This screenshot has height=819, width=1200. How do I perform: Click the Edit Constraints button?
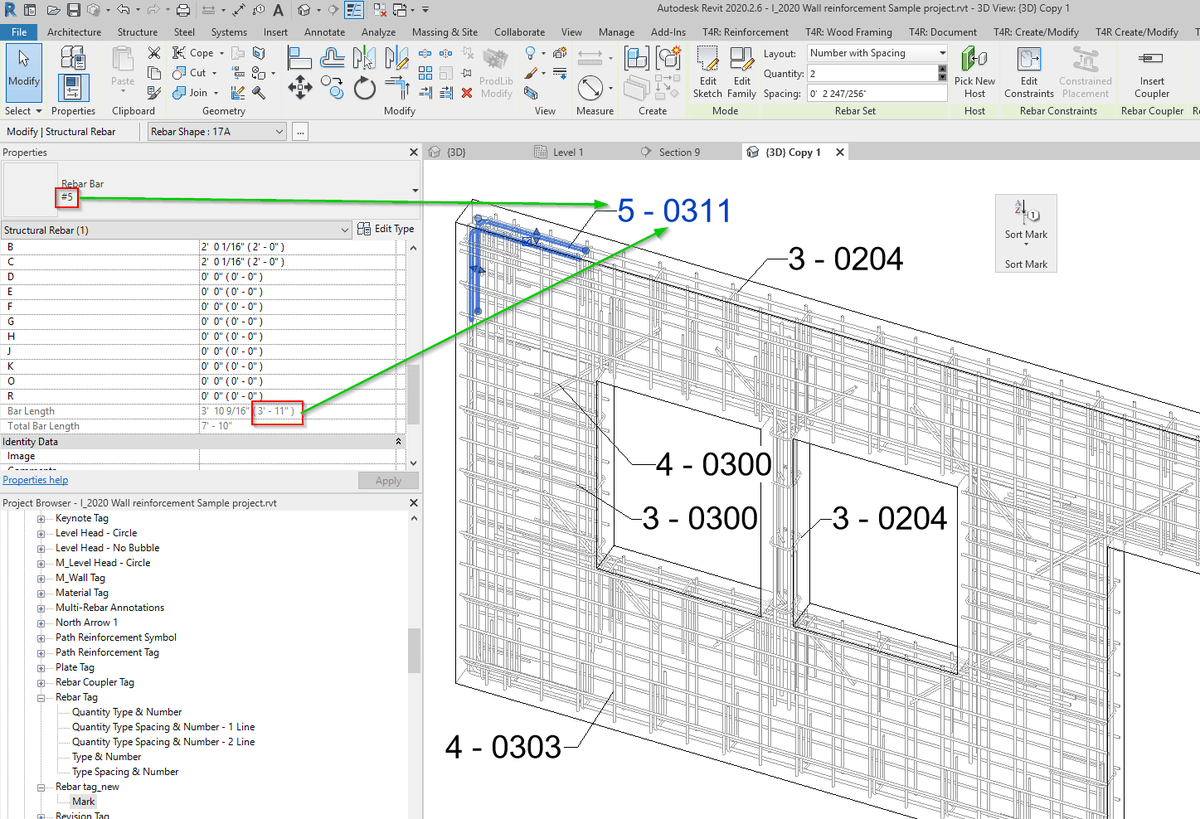coord(1029,72)
